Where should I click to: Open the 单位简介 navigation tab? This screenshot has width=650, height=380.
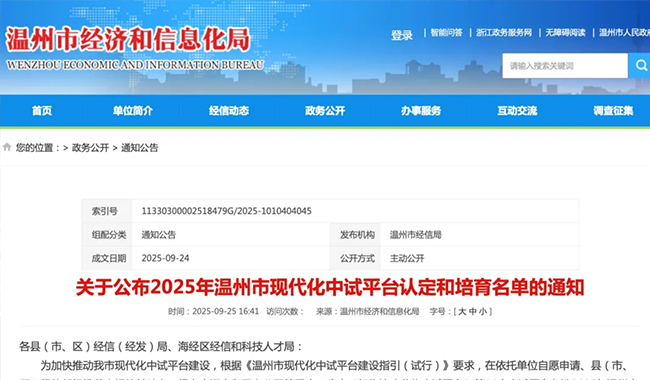pyautogui.click(x=133, y=111)
